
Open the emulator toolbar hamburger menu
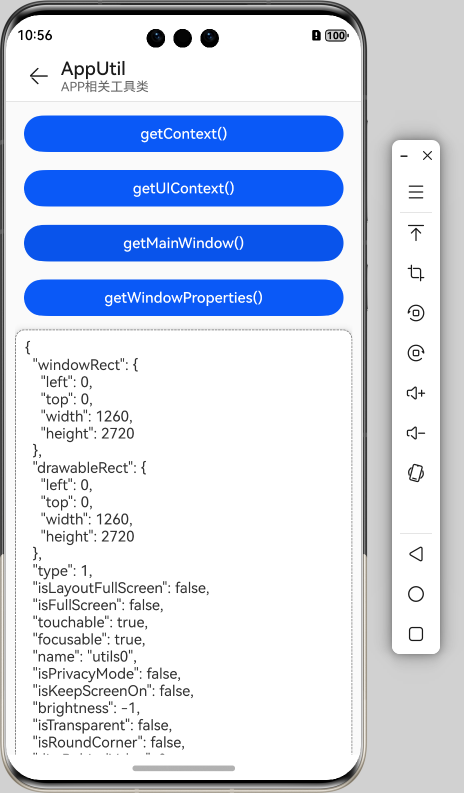click(x=416, y=192)
